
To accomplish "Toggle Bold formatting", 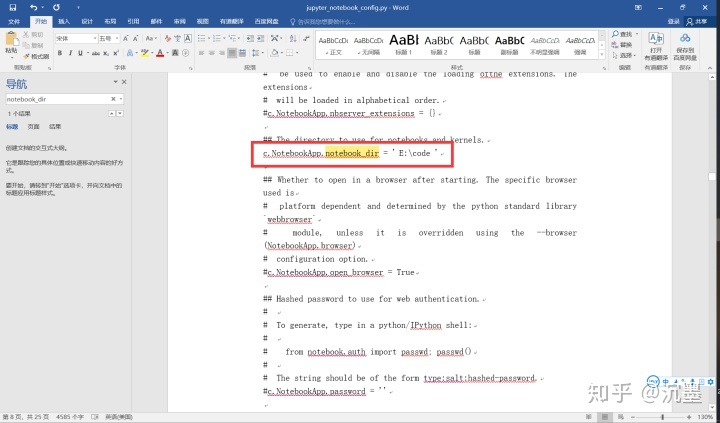I will 60,53.
